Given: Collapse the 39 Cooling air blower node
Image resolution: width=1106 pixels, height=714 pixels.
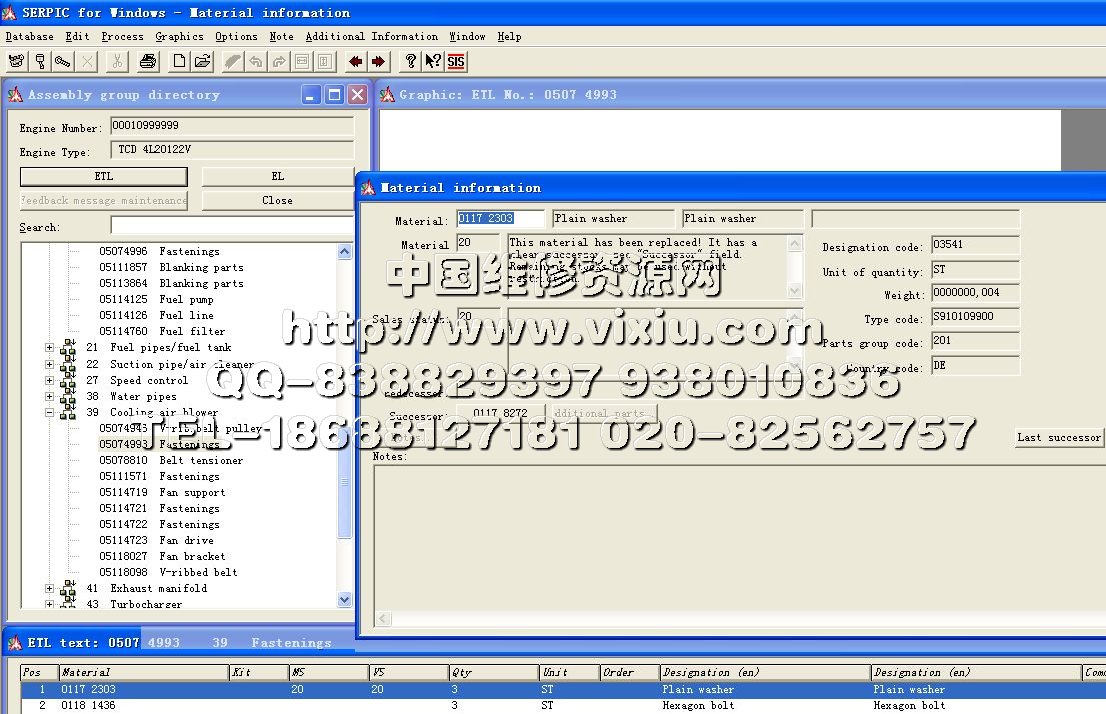Looking at the screenshot, I should [x=50, y=412].
